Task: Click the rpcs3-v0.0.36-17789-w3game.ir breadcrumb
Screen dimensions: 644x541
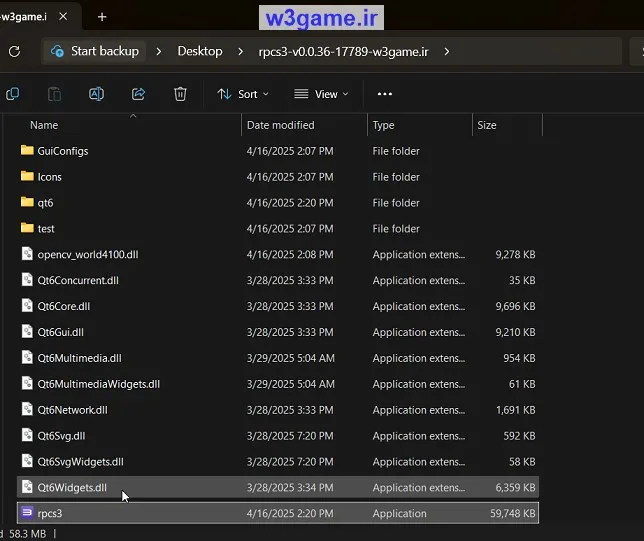Action: coord(343,52)
